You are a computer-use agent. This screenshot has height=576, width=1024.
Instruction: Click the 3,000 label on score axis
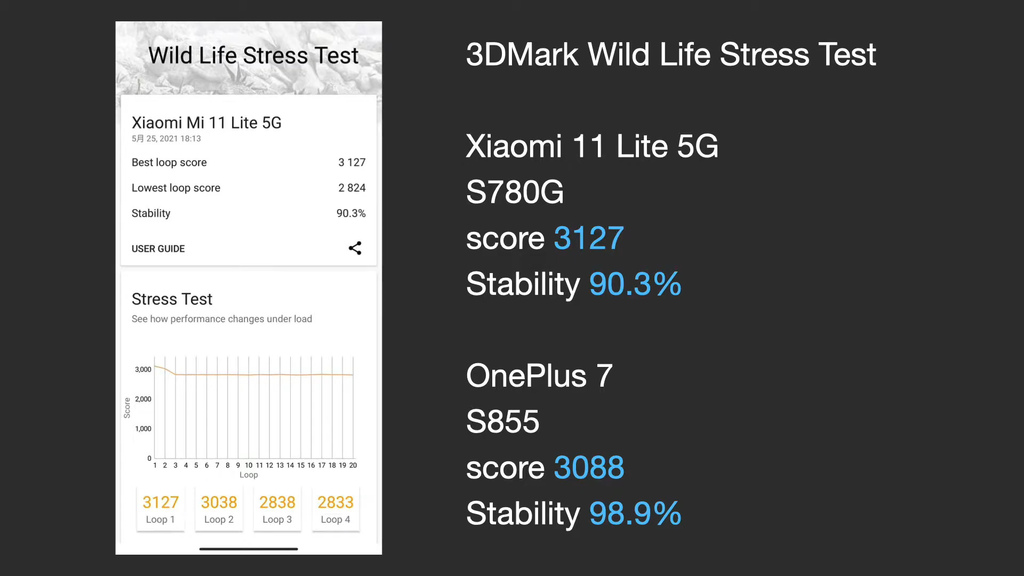(x=143, y=370)
